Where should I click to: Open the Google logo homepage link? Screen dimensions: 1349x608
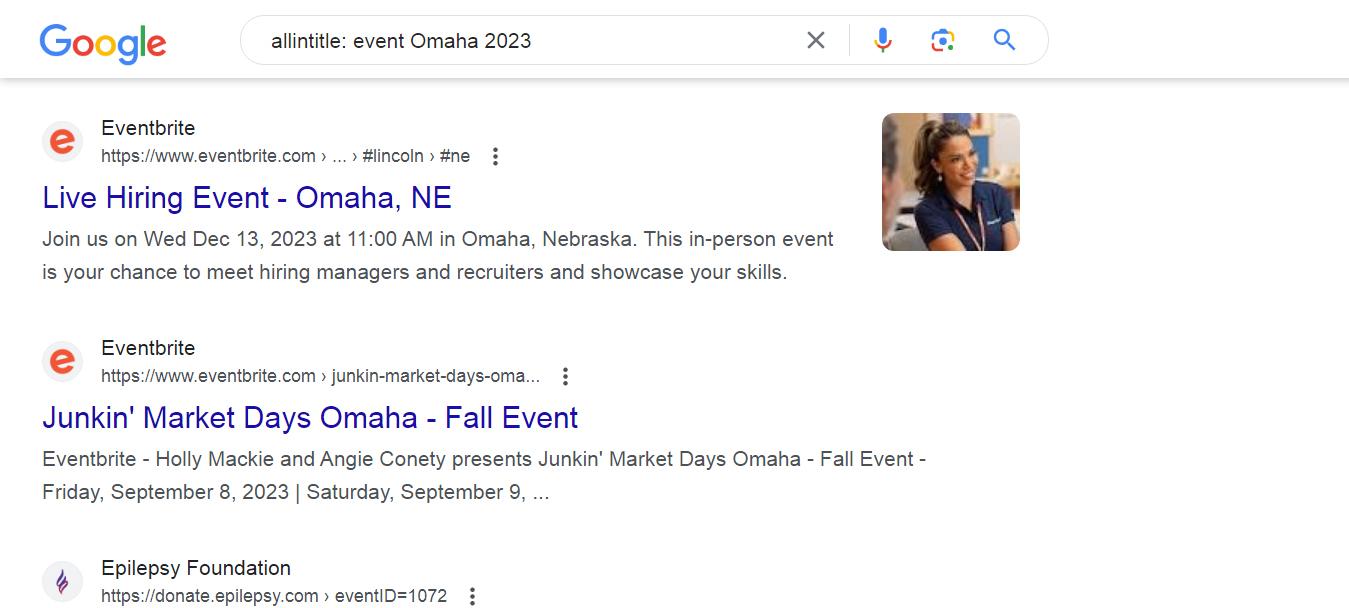(x=103, y=43)
